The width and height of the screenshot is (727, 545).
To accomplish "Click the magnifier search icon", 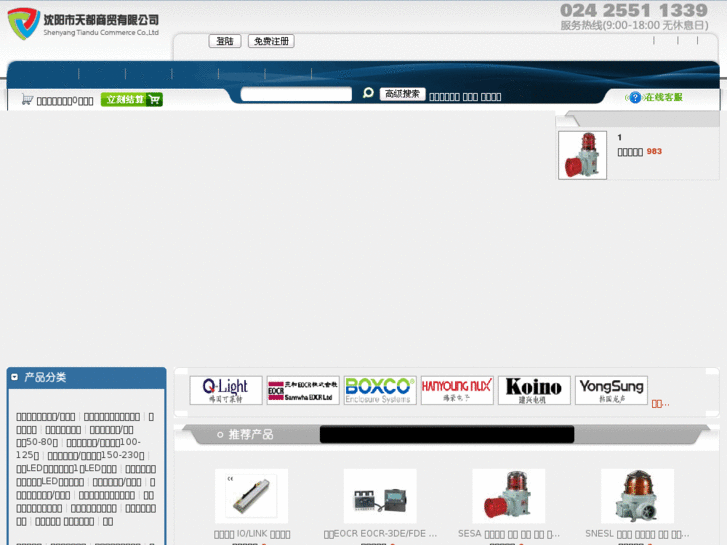I will point(368,93).
